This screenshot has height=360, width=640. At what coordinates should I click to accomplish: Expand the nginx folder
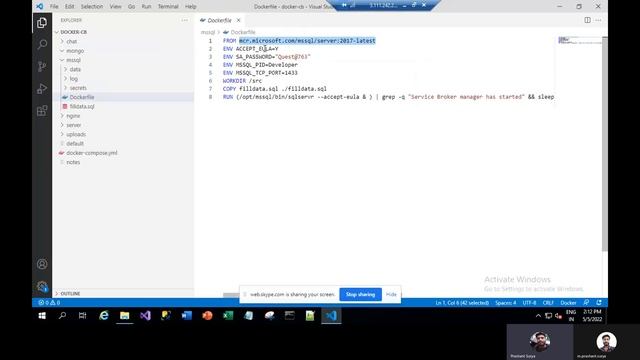coord(62,116)
